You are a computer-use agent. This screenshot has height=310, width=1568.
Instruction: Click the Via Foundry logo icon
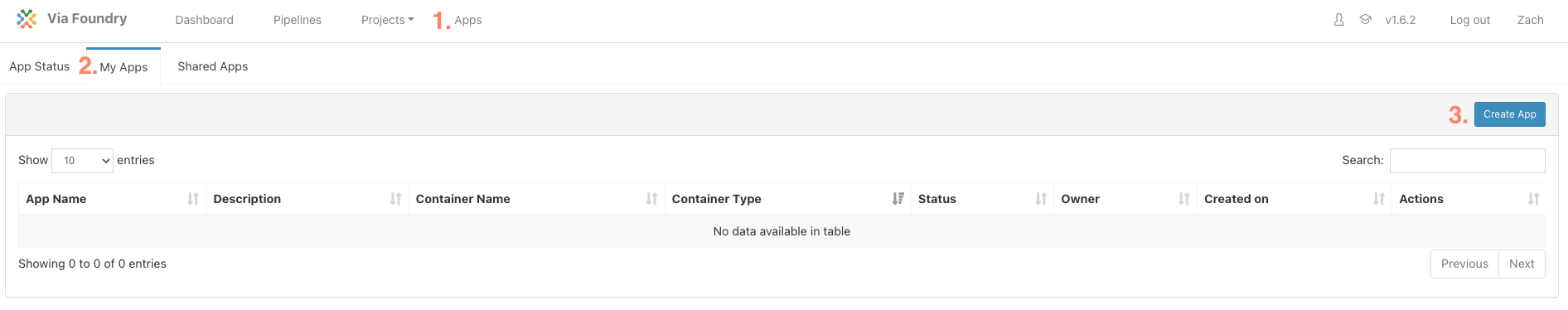[x=27, y=19]
